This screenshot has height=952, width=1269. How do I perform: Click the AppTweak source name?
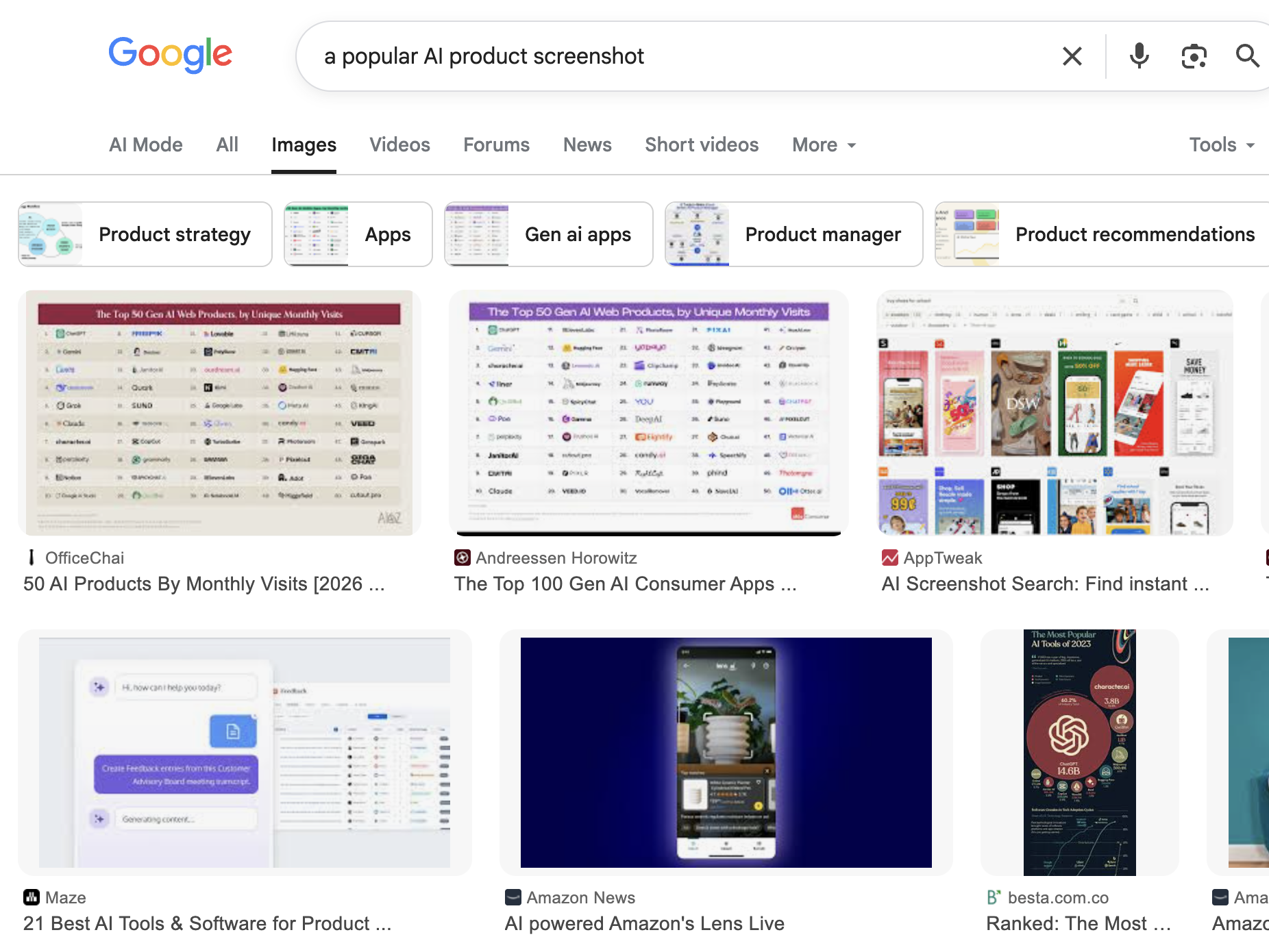point(943,558)
